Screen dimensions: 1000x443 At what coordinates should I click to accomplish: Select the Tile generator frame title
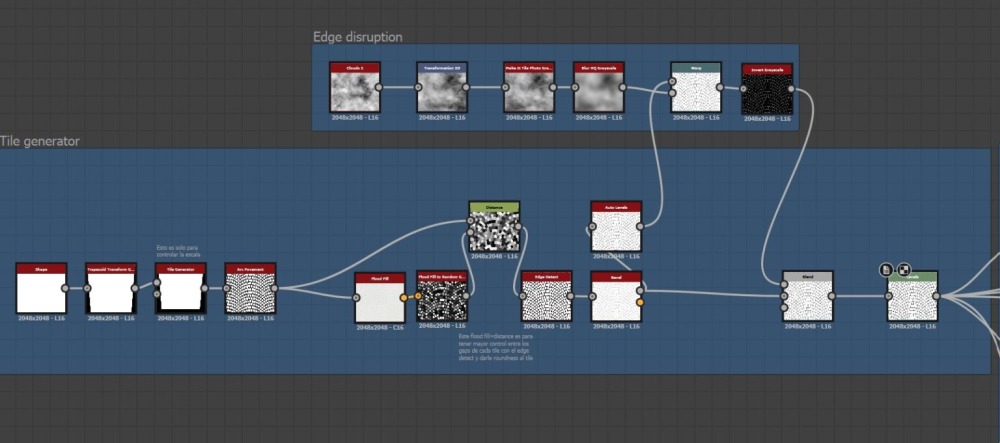click(x=40, y=142)
